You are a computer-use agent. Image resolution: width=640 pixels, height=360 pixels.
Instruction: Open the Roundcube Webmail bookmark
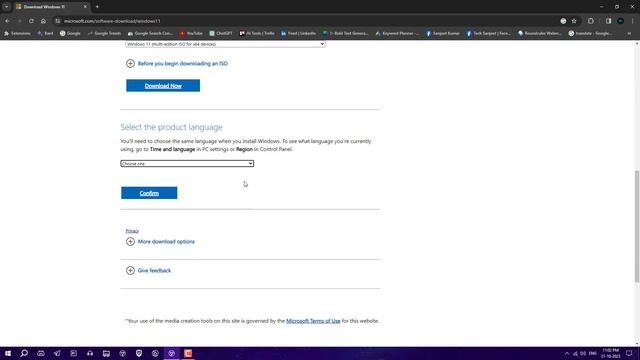[540, 33]
